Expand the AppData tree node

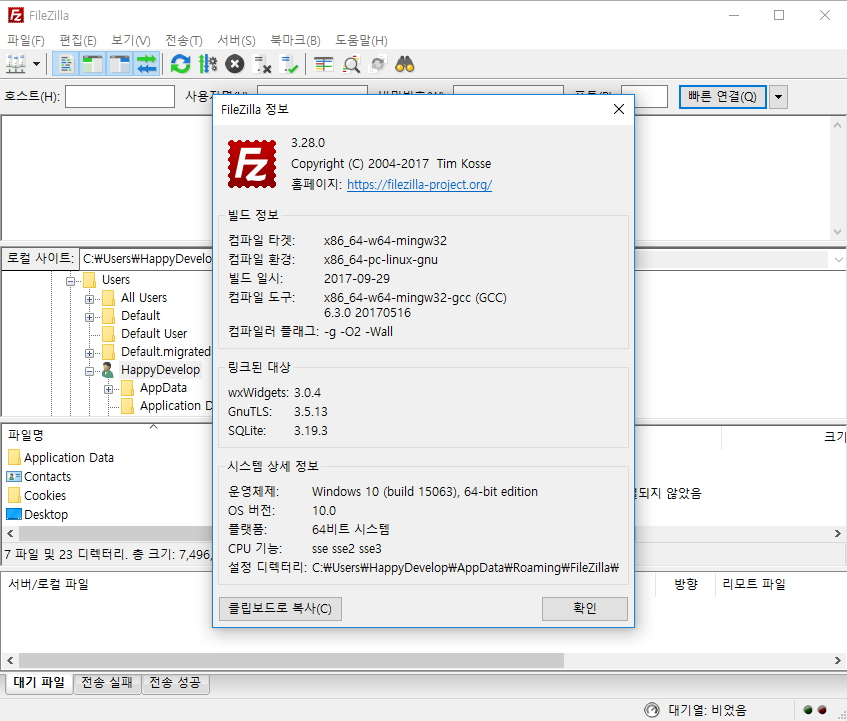click(109, 389)
